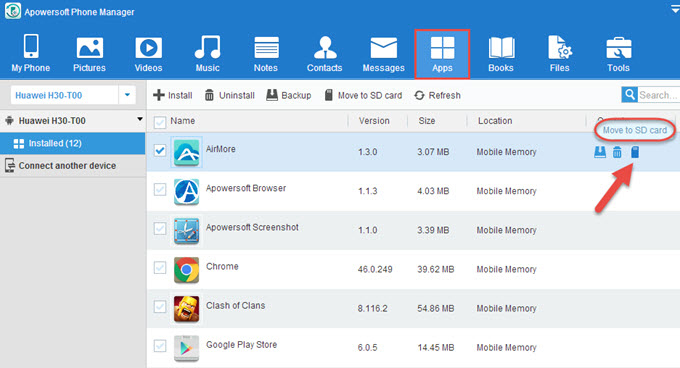Click the Apowersoft Phone Manager logo
Screen dimensions: 680x368
[x=13, y=11]
